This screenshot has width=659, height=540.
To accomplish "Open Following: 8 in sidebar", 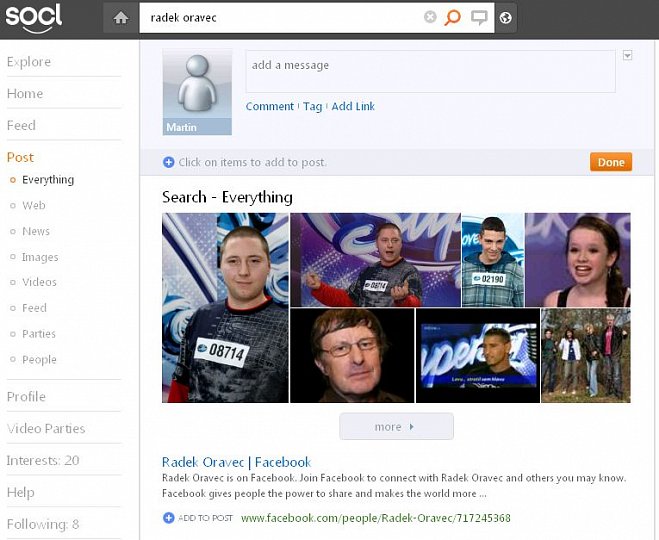I will click(x=43, y=524).
